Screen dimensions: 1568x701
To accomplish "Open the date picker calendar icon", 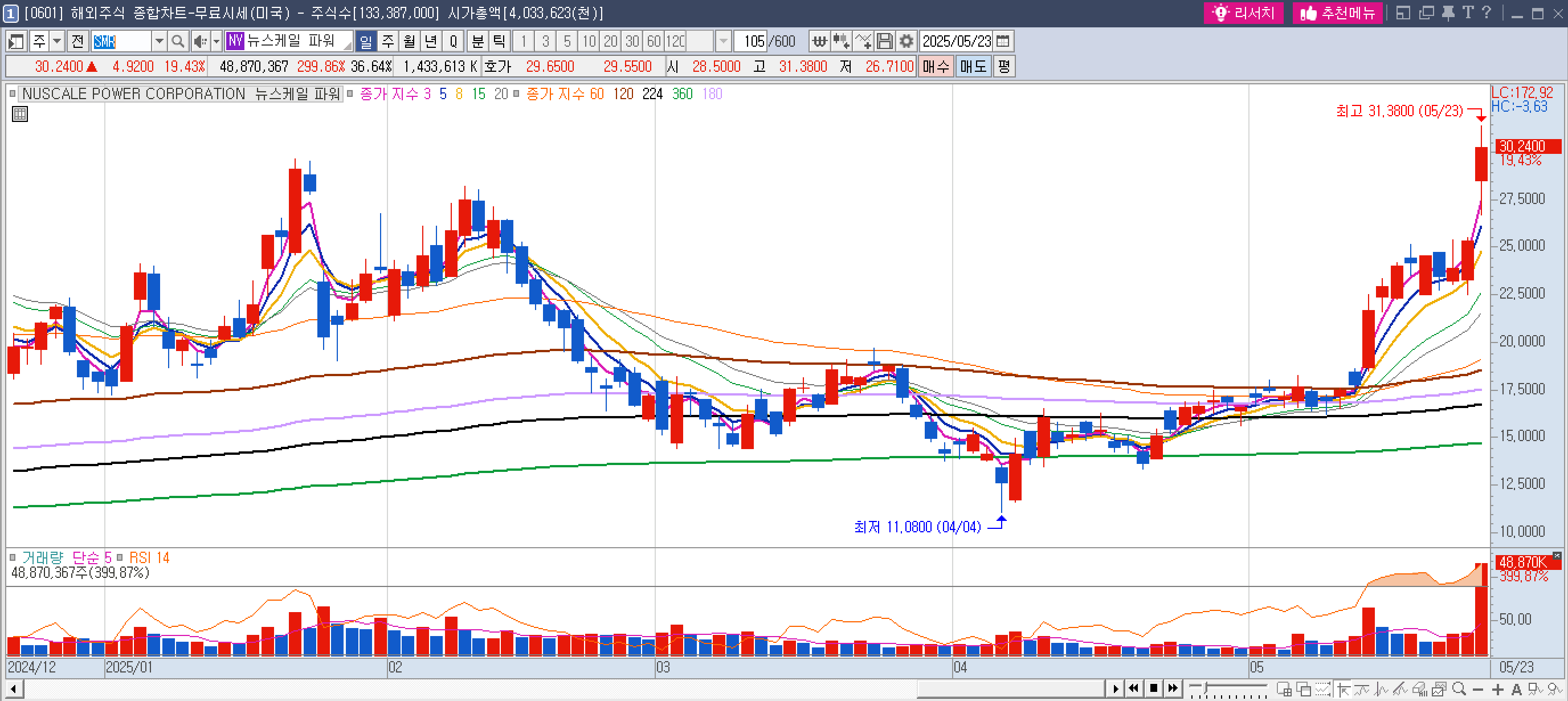I will click(1003, 42).
